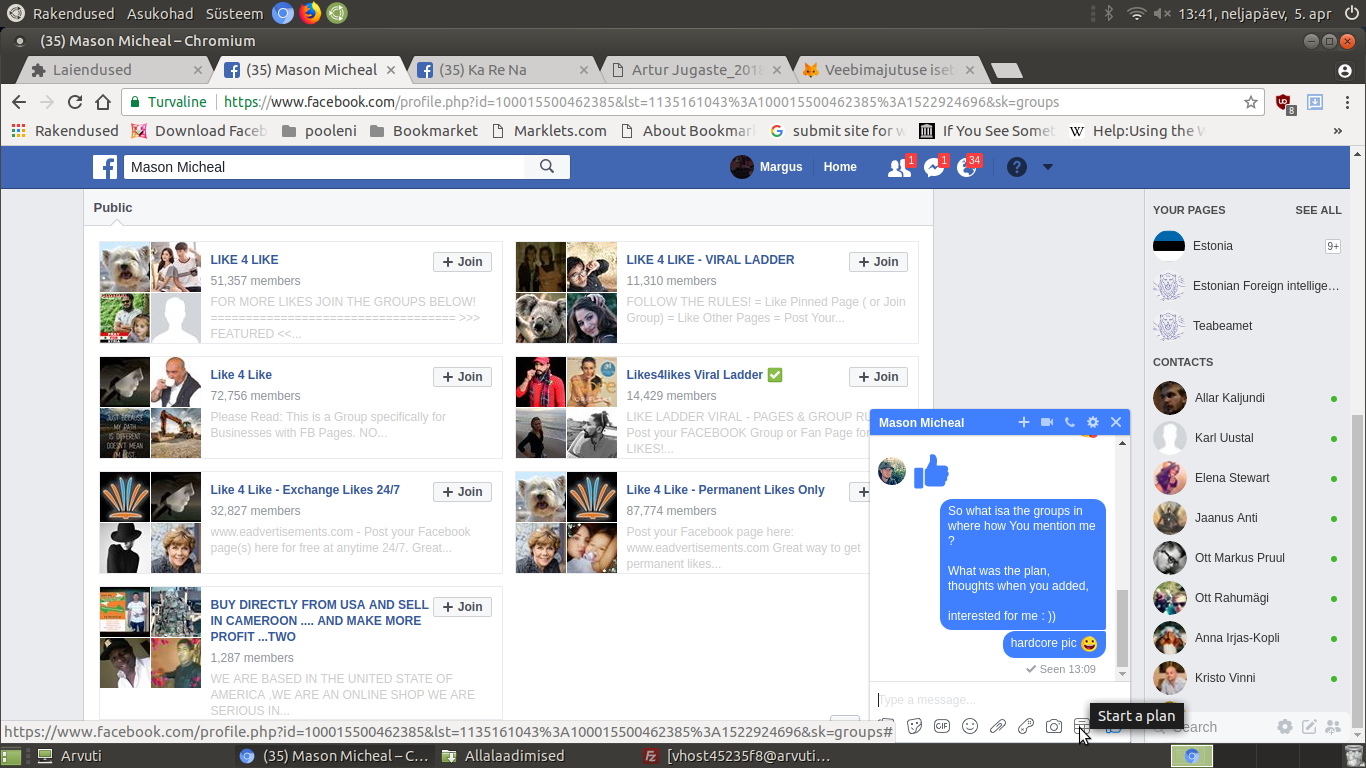The width and height of the screenshot is (1366, 768).
Task: Open chat sidebar settings gear
Action: click(1285, 727)
